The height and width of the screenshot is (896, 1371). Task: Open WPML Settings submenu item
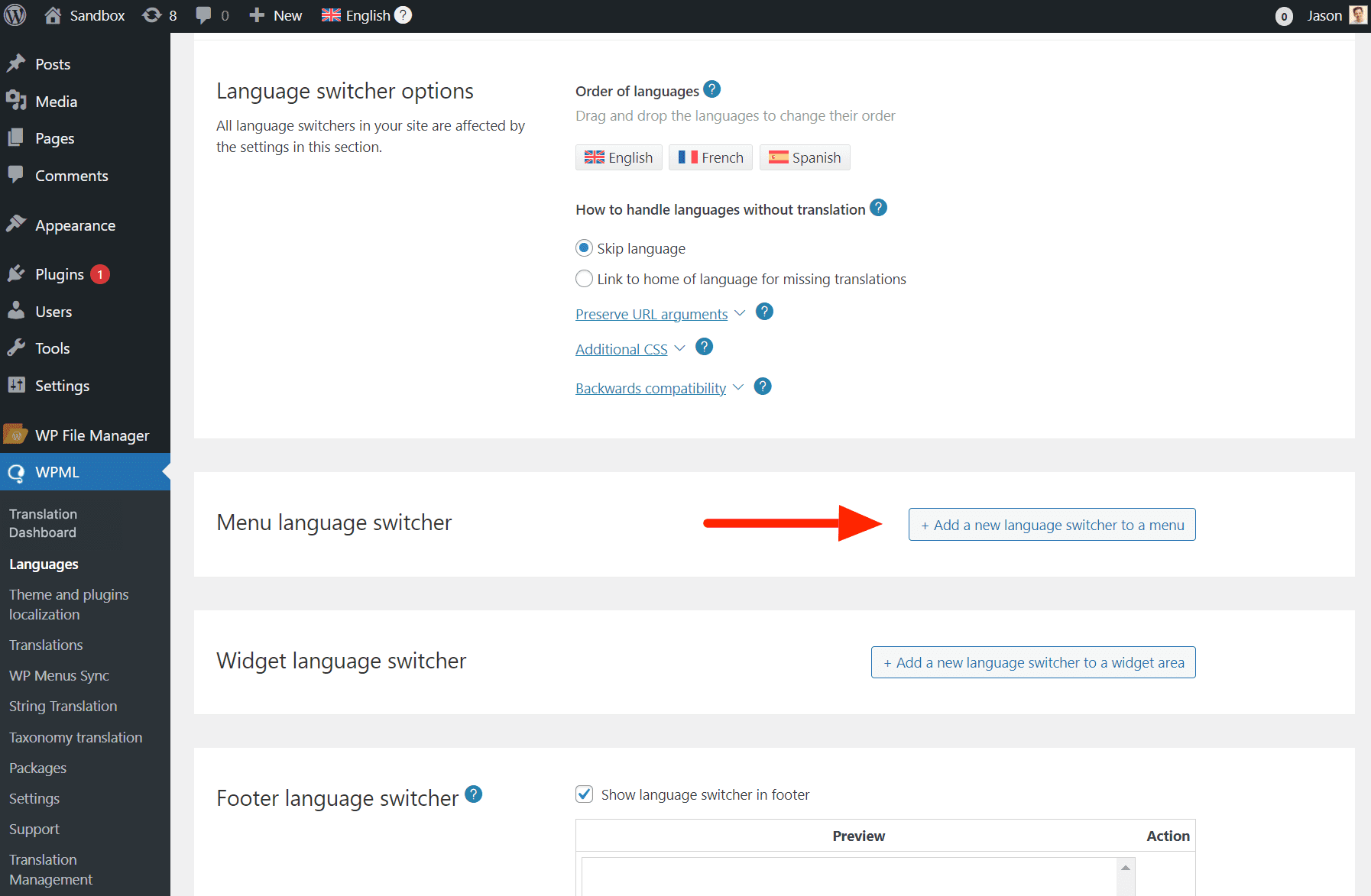click(34, 798)
